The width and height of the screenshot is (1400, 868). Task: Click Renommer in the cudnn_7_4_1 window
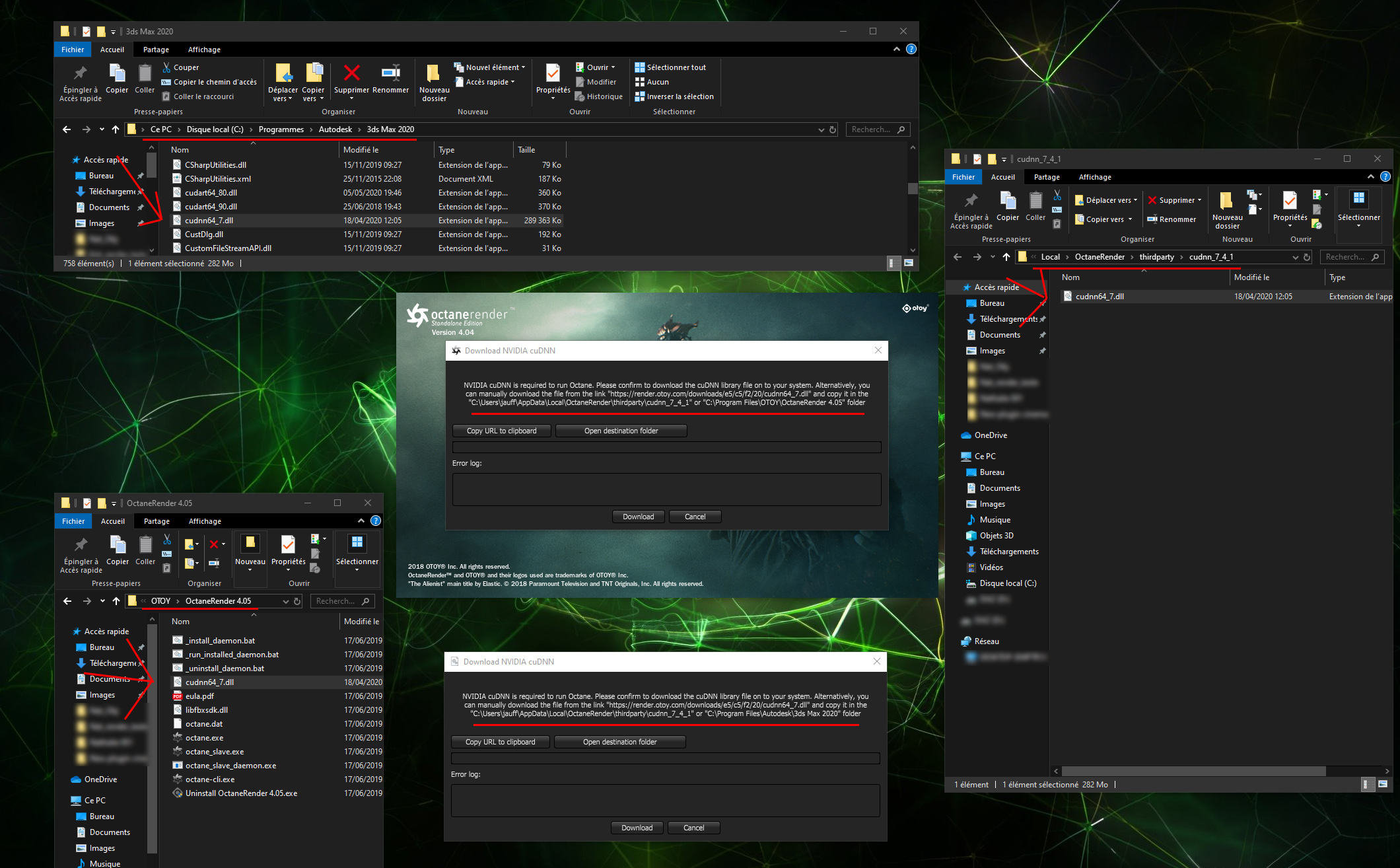pos(1172,219)
